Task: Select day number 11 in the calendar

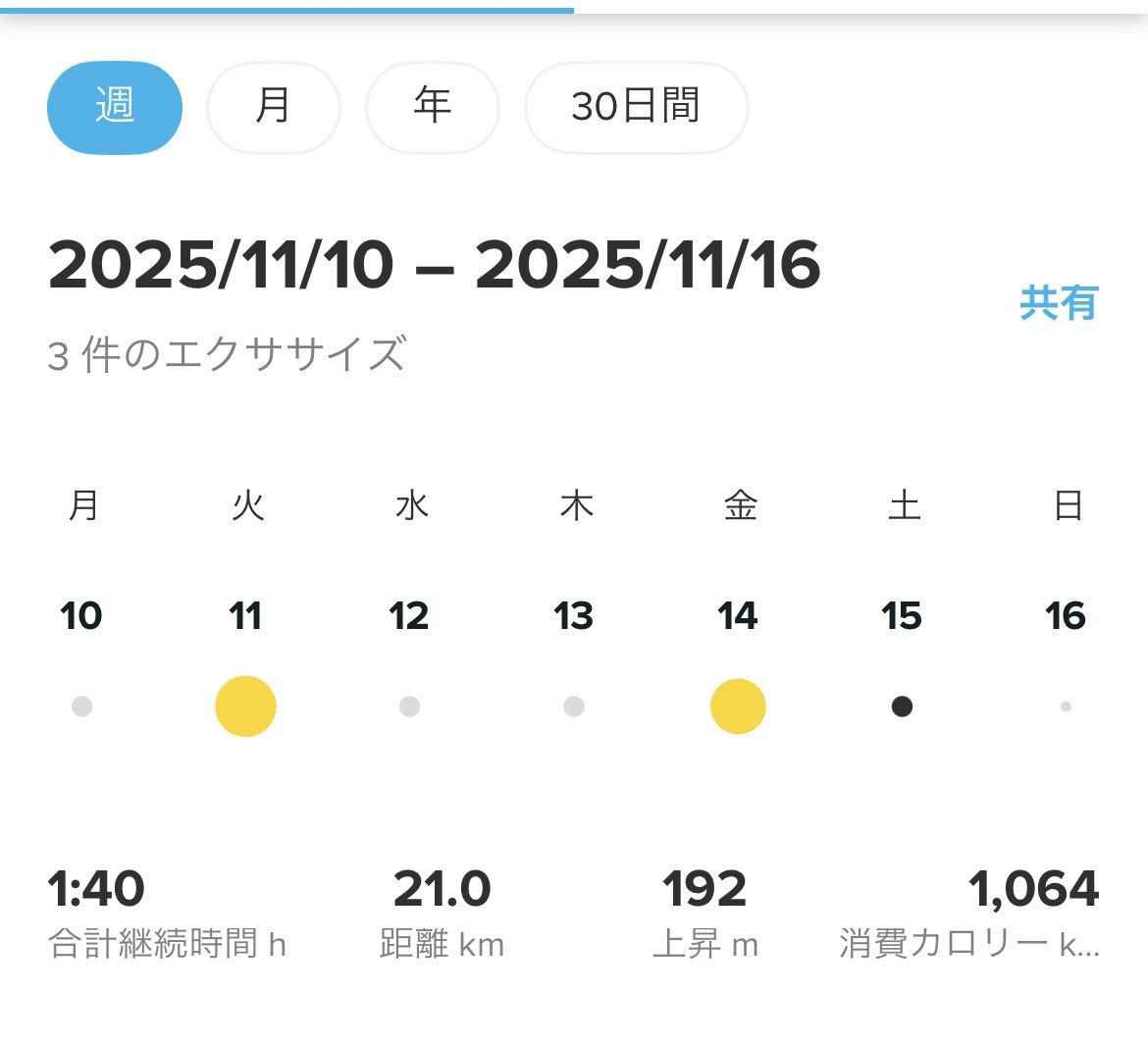Action: coord(245,616)
